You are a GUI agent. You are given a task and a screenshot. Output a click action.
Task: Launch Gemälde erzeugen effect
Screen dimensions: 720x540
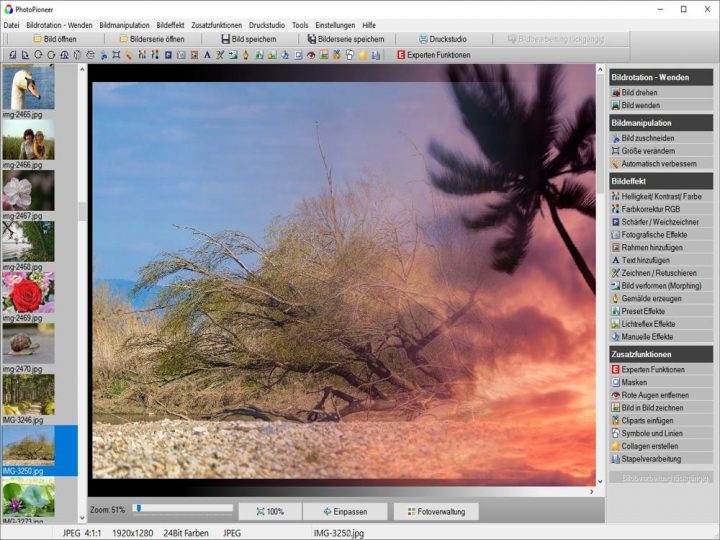click(651, 298)
